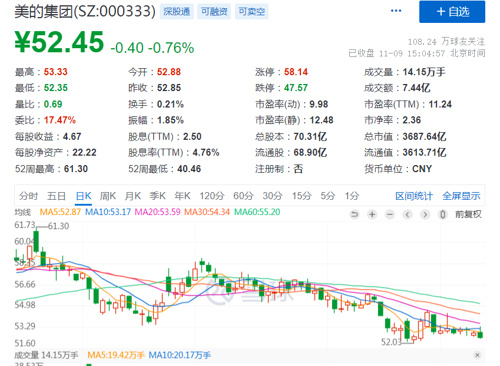500x366 pixels.
Task: Switch to the 120分 chart tab
Action: click(x=212, y=196)
